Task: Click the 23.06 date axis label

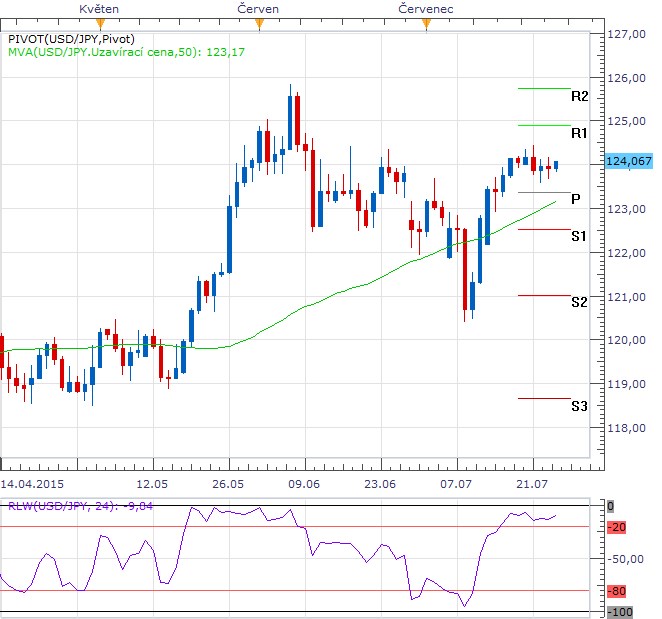Action: [x=380, y=484]
